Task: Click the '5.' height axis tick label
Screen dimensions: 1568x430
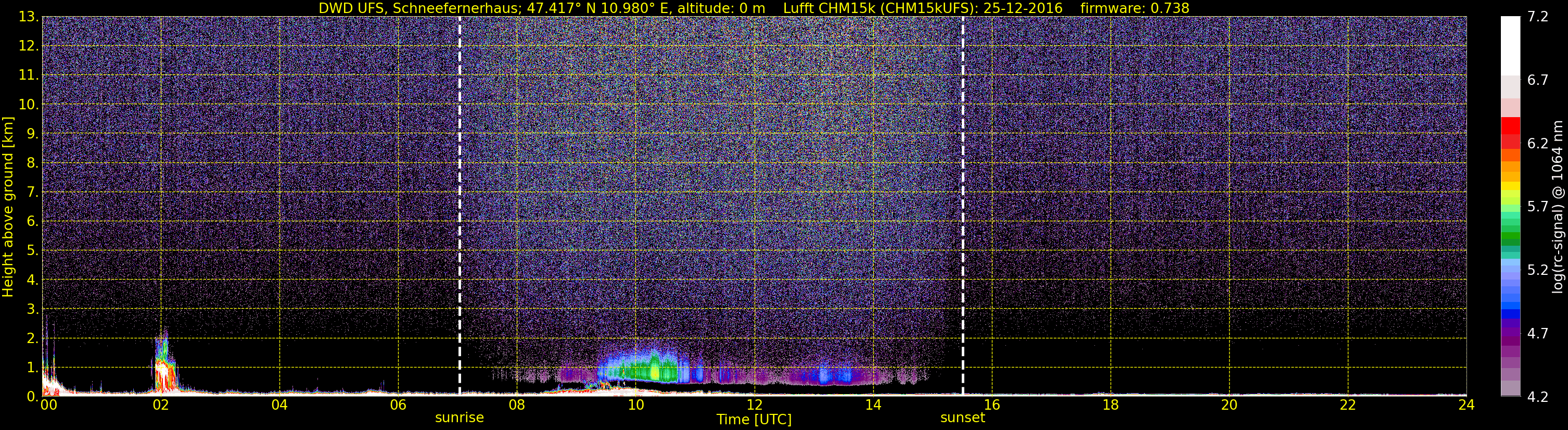Action: click(x=33, y=251)
